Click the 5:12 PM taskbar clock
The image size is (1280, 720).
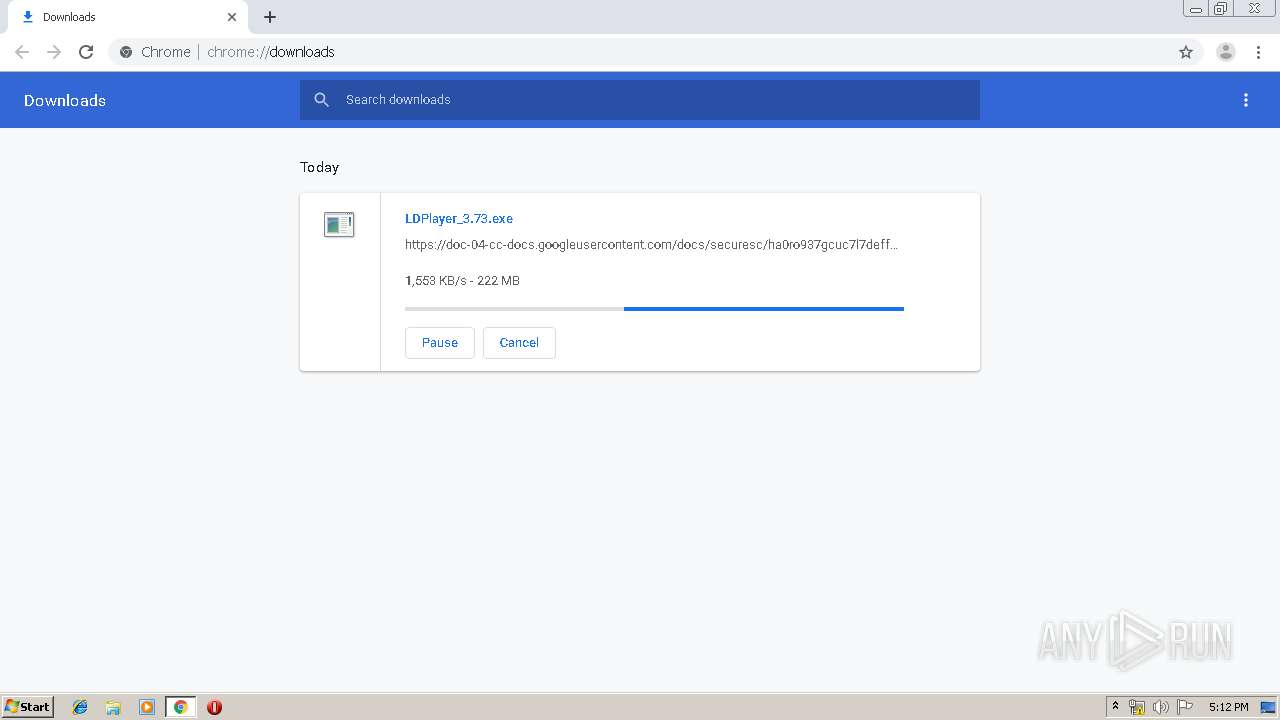click(x=1228, y=707)
